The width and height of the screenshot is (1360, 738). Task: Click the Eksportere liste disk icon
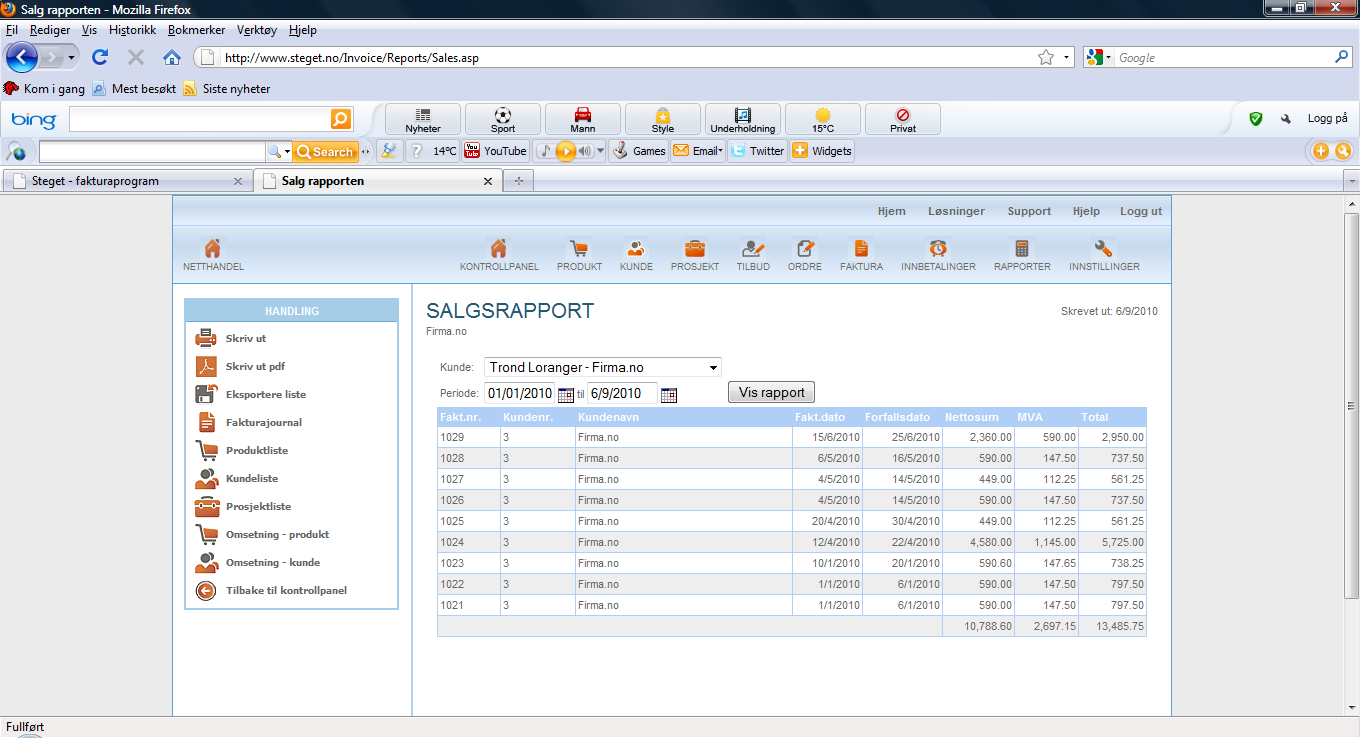[x=206, y=394]
